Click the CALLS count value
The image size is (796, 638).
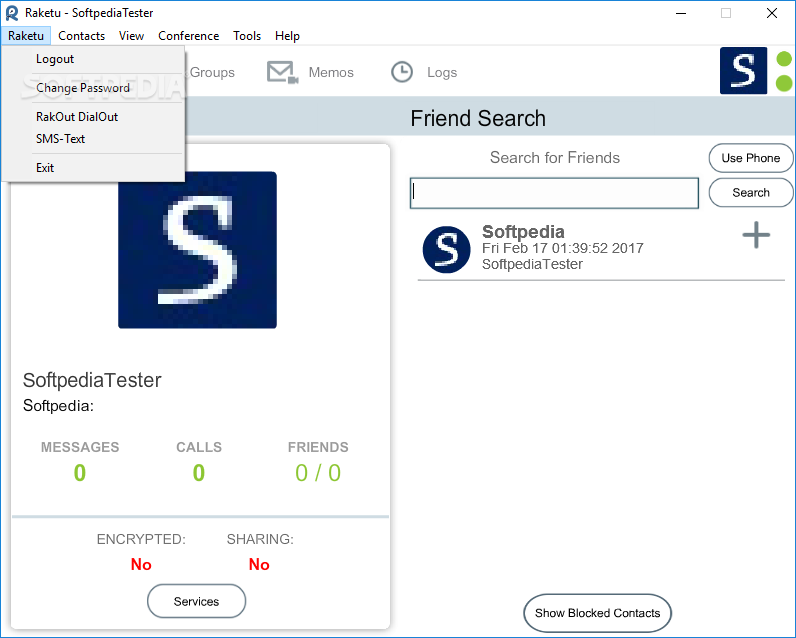pyautogui.click(x=198, y=473)
